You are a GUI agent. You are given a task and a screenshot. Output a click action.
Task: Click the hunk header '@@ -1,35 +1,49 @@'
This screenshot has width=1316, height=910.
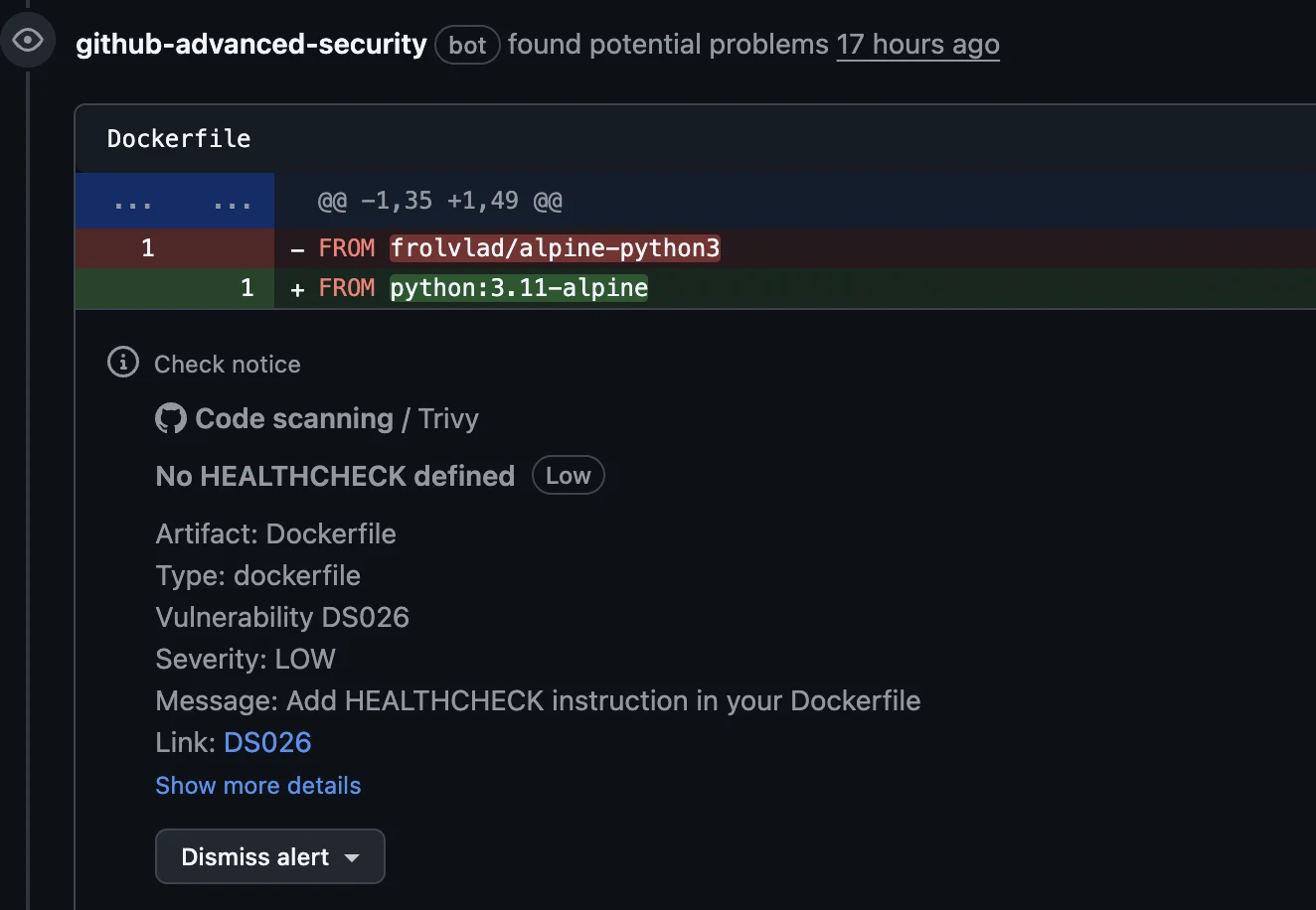439,201
